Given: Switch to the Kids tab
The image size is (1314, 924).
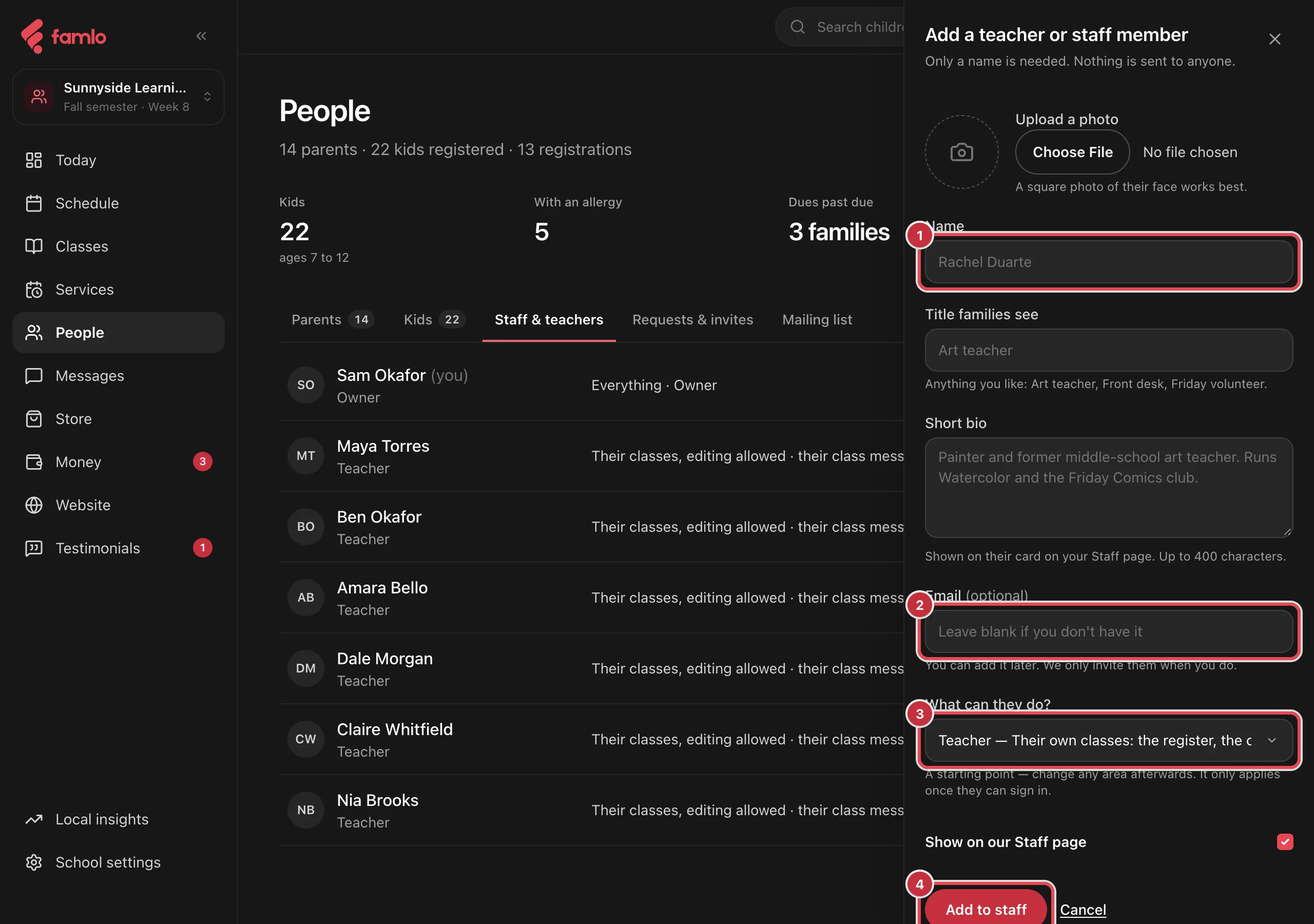Looking at the screenshot, I should (434, 319).
